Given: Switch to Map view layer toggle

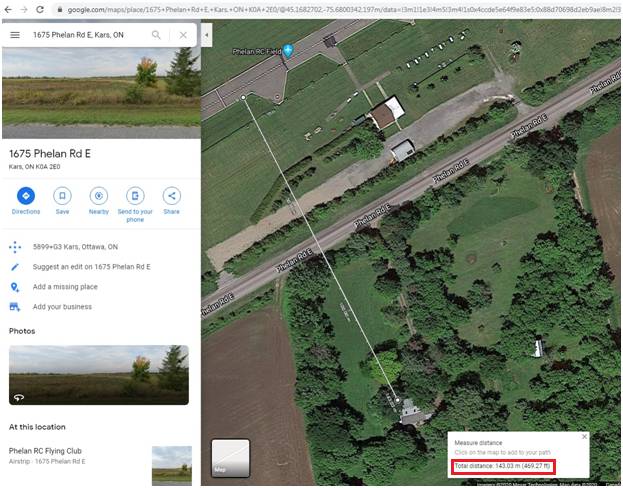Looking at the screenshot, I should click(230, 458).
